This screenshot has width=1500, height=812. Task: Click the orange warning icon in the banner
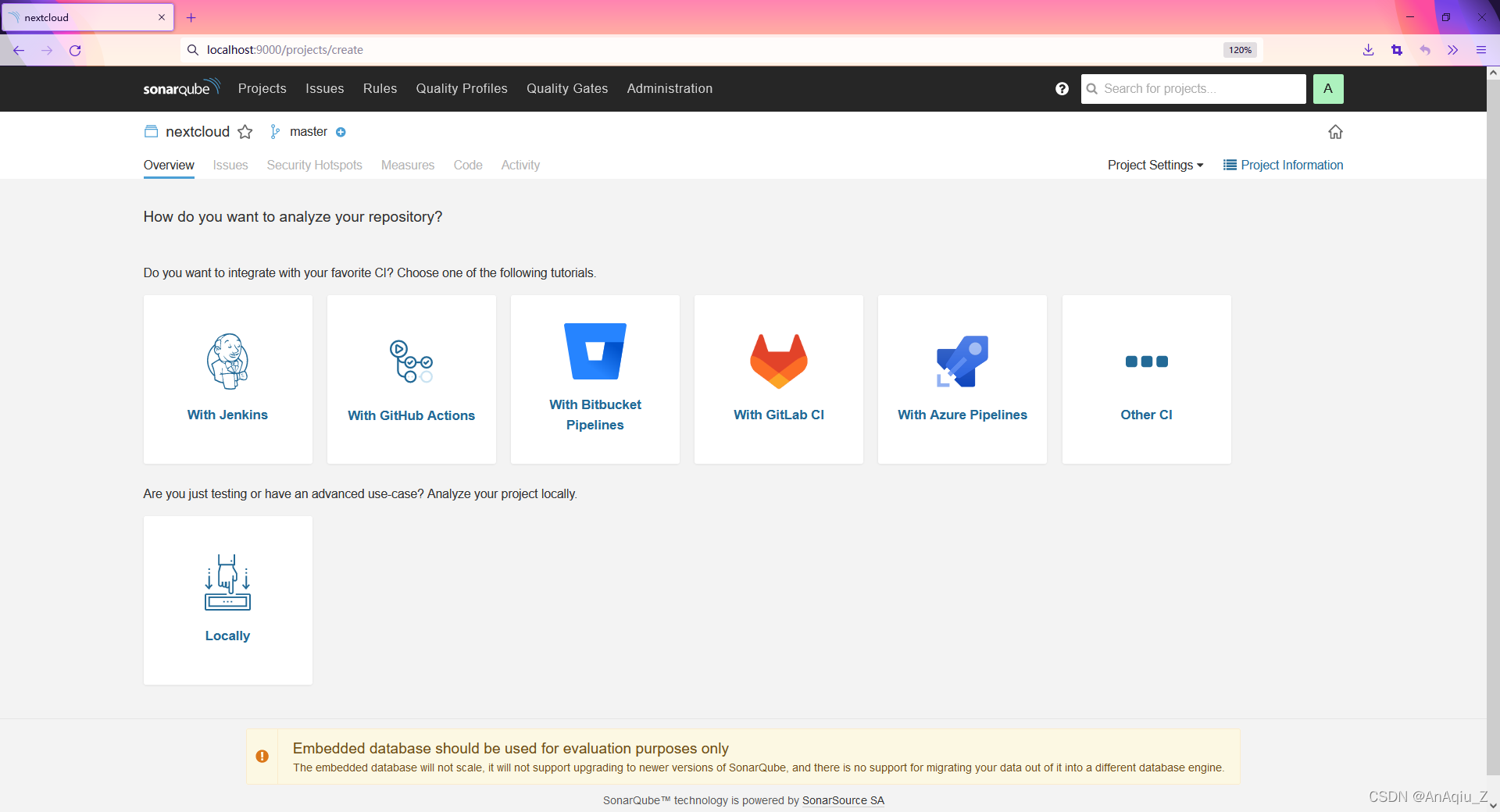262,757
